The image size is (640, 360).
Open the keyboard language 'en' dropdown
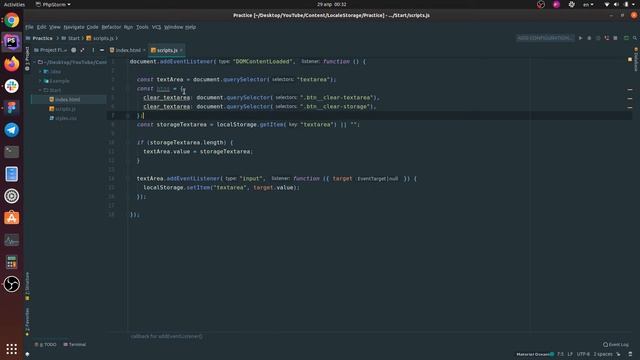588,4
